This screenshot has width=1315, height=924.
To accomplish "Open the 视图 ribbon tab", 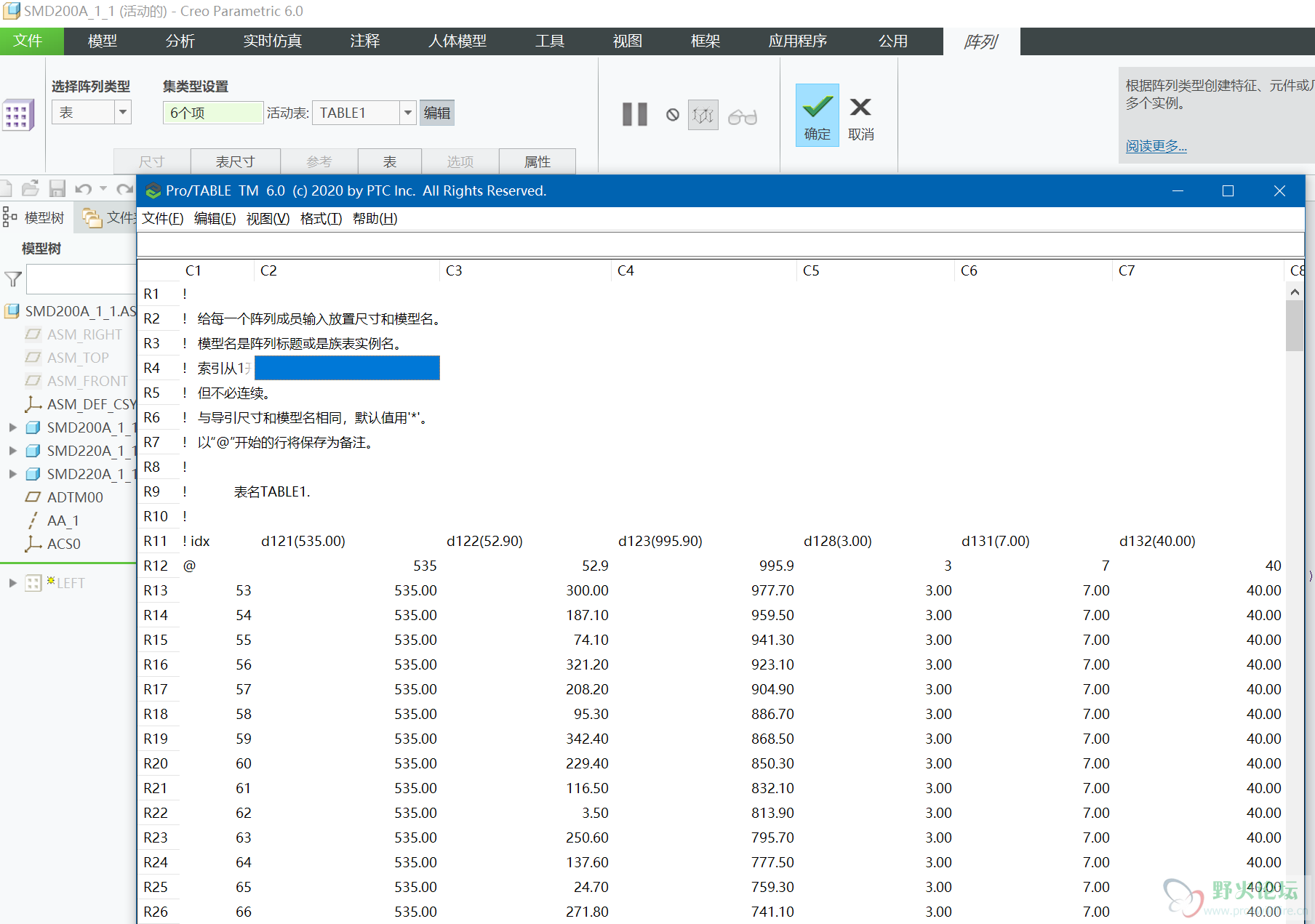I will pos(627,41).
